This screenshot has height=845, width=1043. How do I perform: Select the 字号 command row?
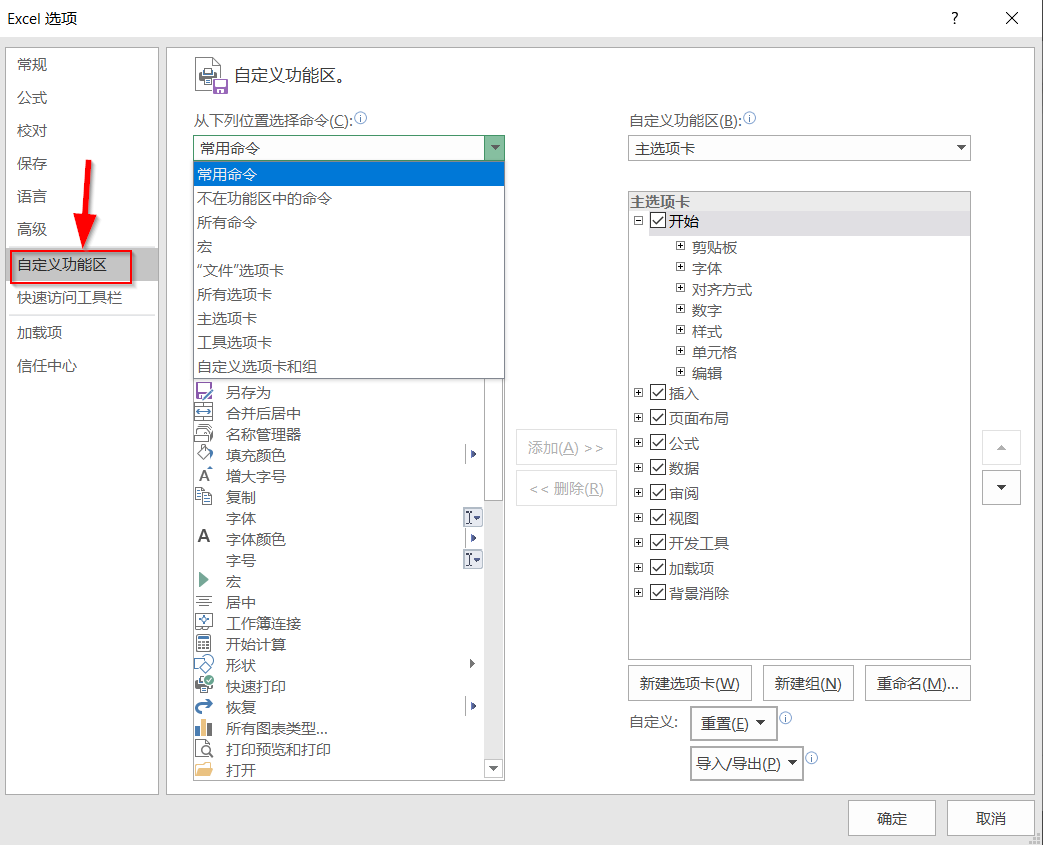pyautogui.click(x=340, y=560)
